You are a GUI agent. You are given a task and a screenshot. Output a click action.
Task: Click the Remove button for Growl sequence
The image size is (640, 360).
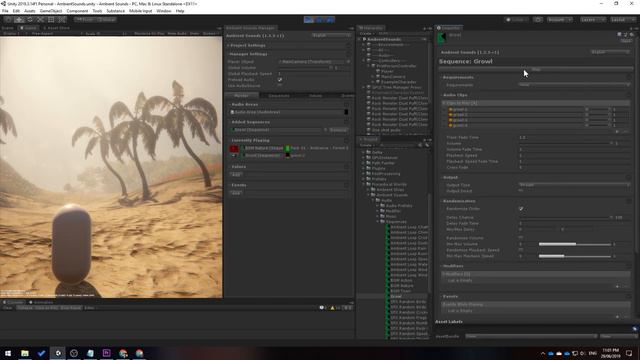[338, 130]
